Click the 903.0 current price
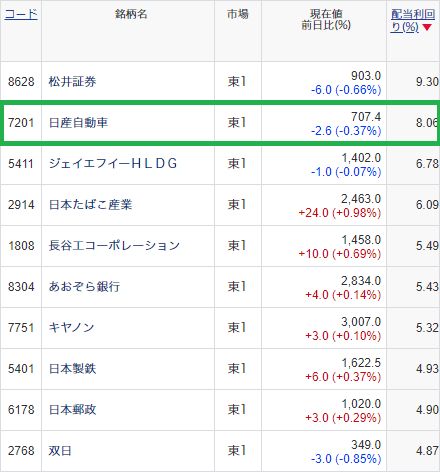This screenshot has width=440, height=472. pyautogui.click(x=366, y=76)
